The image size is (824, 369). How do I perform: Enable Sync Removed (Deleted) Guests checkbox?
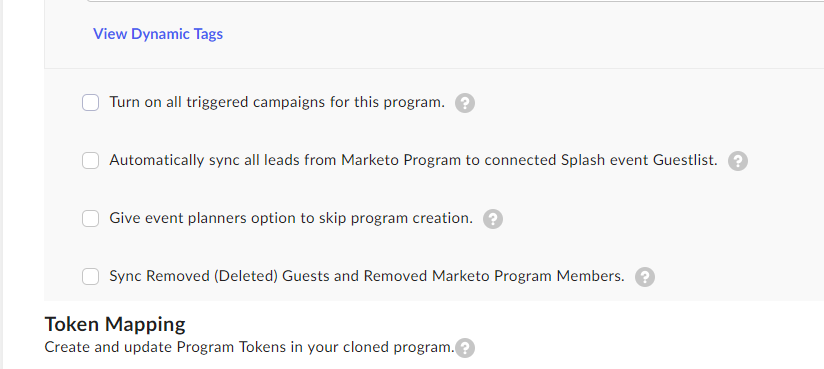90,276
